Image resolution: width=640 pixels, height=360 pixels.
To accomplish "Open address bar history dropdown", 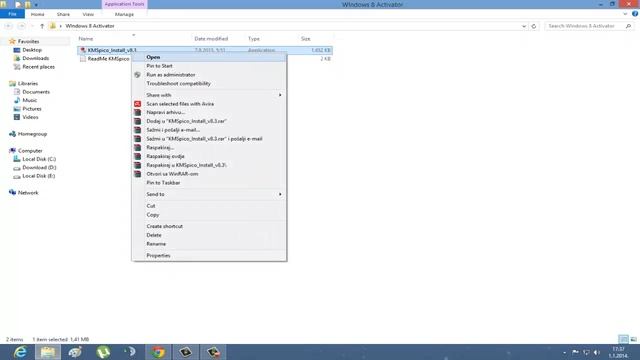I will pyautogui.click(x=524, y=26).
